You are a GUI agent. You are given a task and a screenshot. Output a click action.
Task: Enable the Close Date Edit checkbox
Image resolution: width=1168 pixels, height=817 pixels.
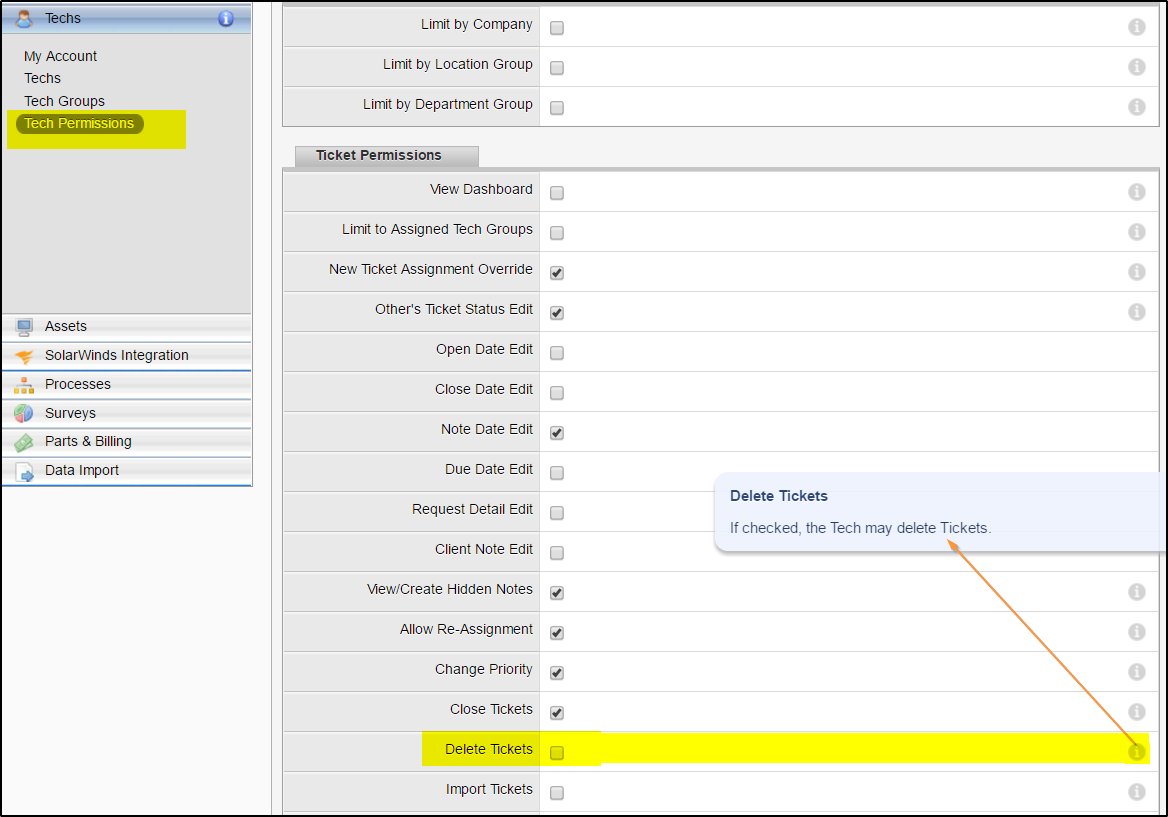(x=556, y=393)
